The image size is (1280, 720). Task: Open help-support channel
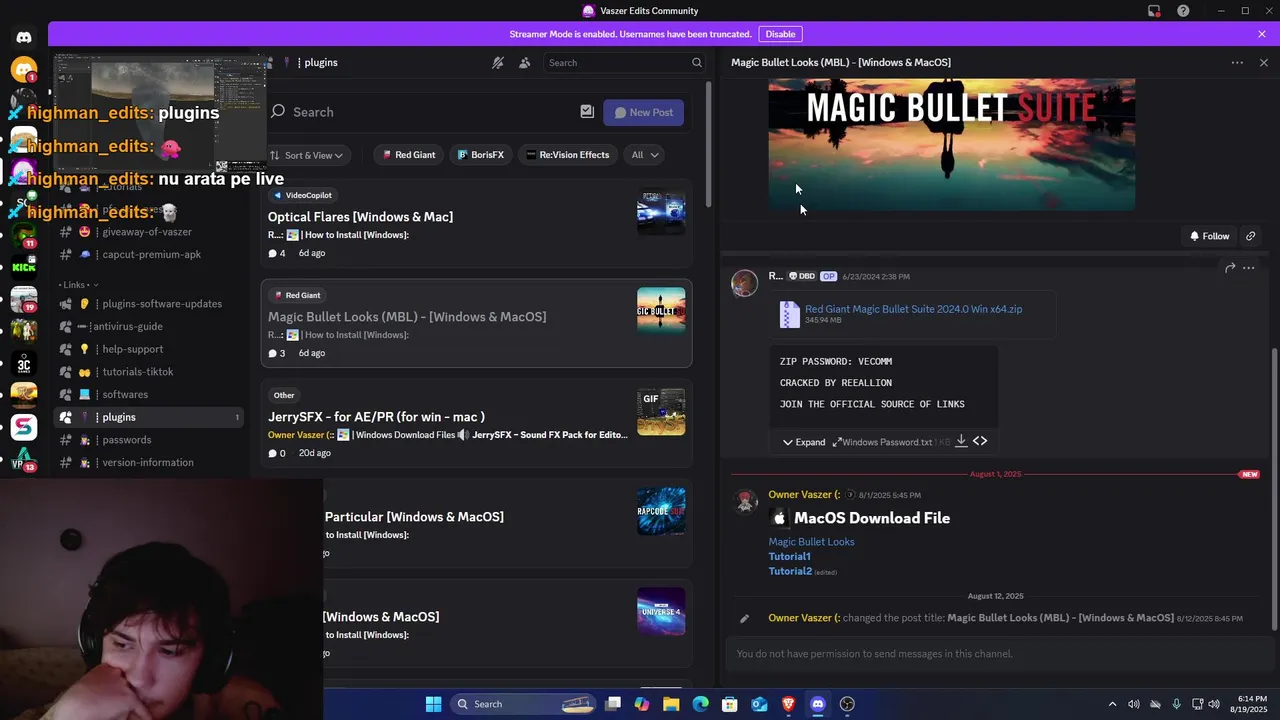[x=148, y=349]
